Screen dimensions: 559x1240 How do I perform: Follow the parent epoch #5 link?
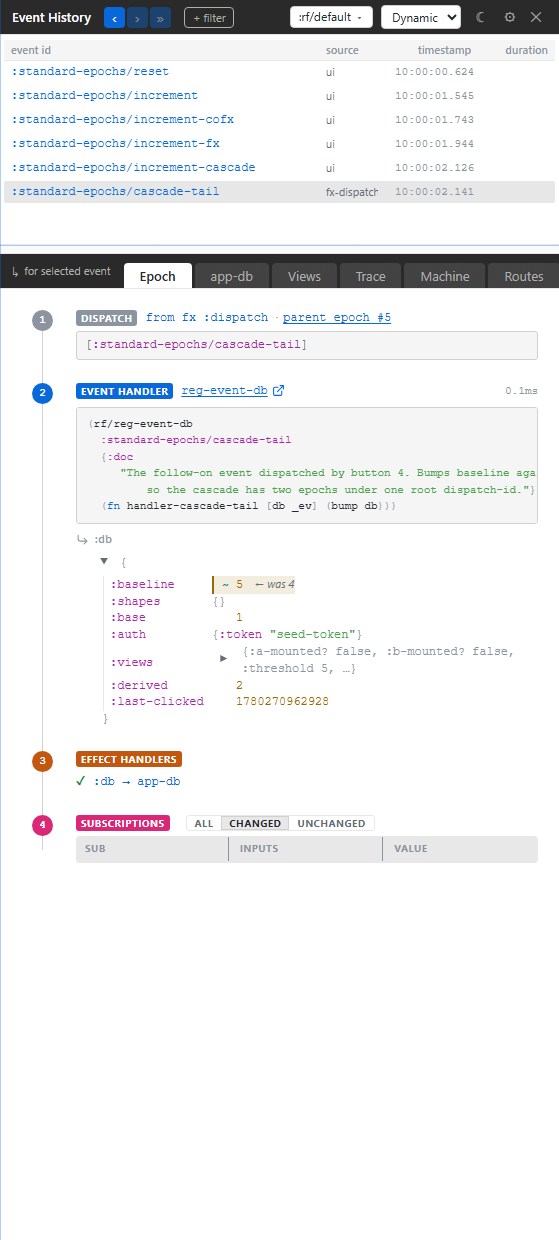[x=337, y=318]
